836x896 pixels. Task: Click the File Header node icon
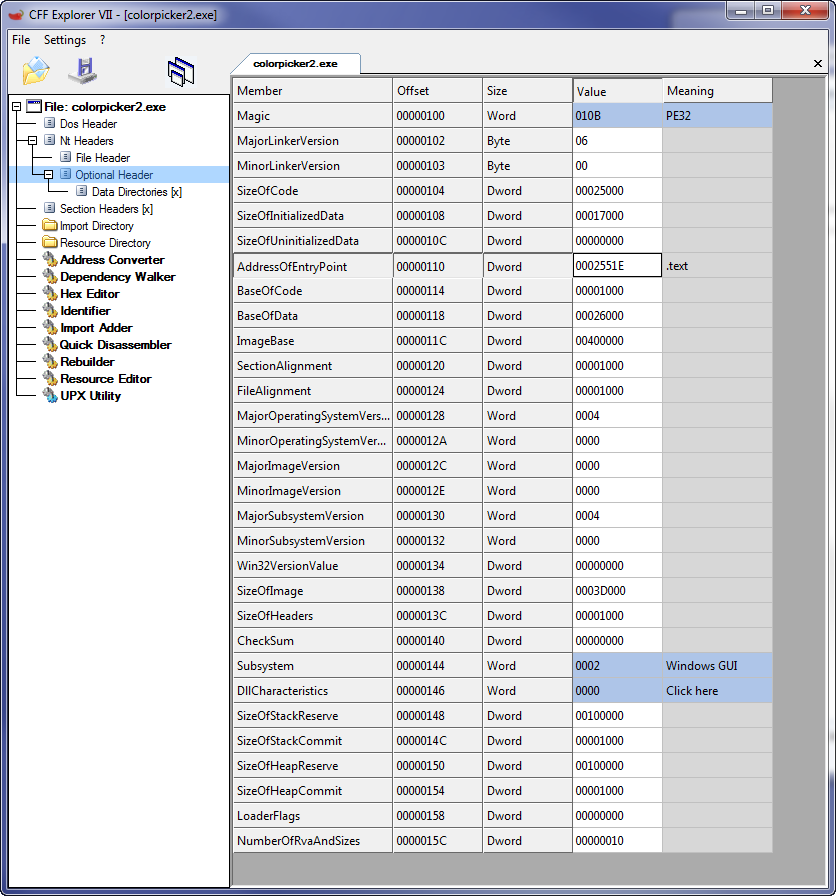click(x=66, y=157)
